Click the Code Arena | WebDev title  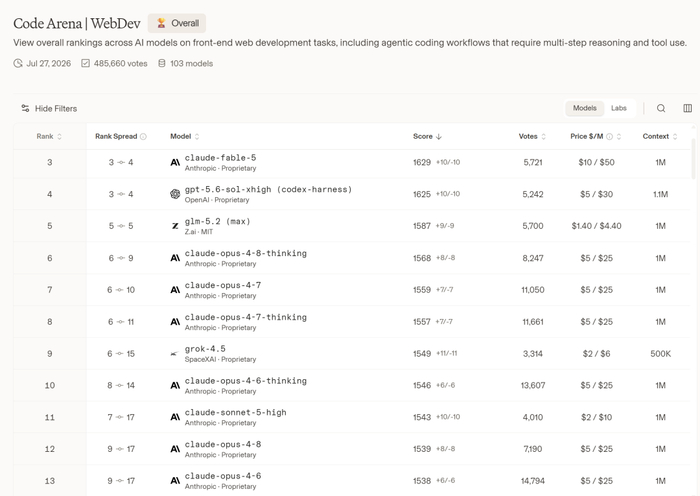click(x=77, y=23)
